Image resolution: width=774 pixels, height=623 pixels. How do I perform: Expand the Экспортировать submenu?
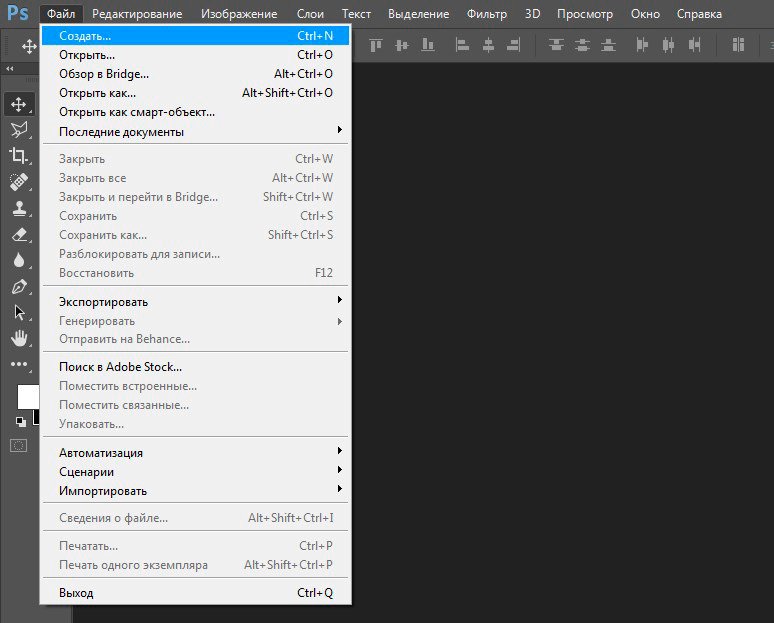[x=195, y=302]
